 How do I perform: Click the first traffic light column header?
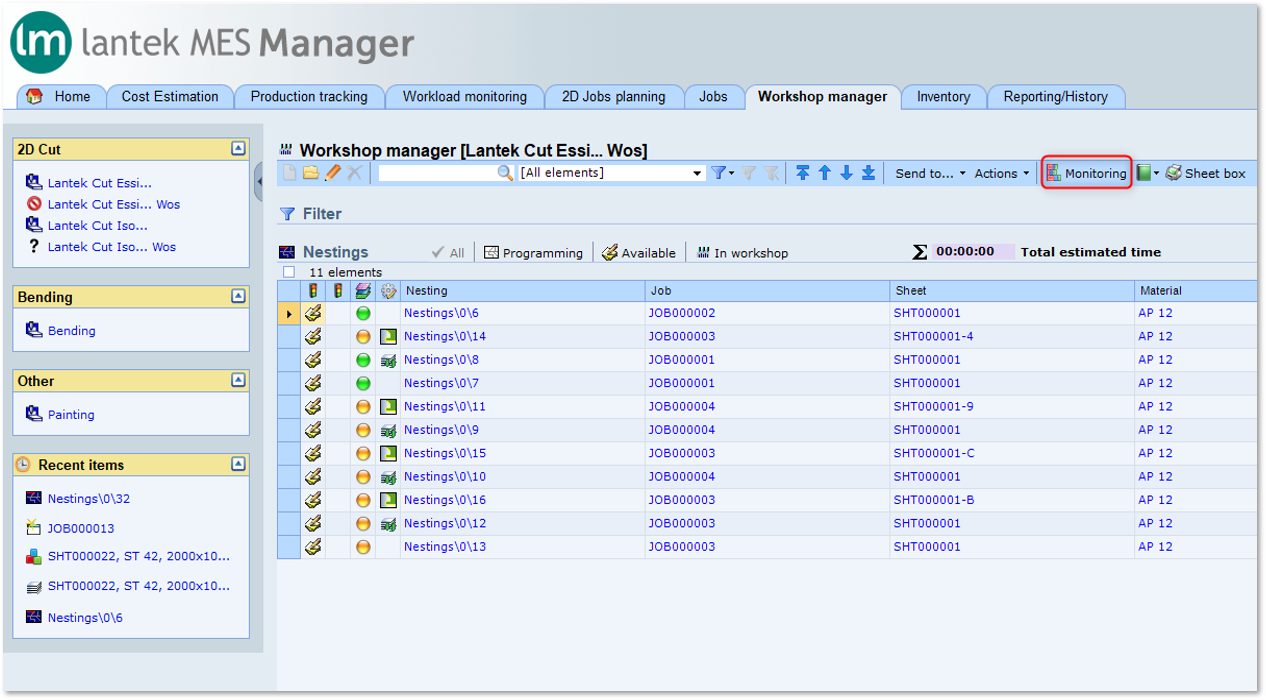click(313, 291)
